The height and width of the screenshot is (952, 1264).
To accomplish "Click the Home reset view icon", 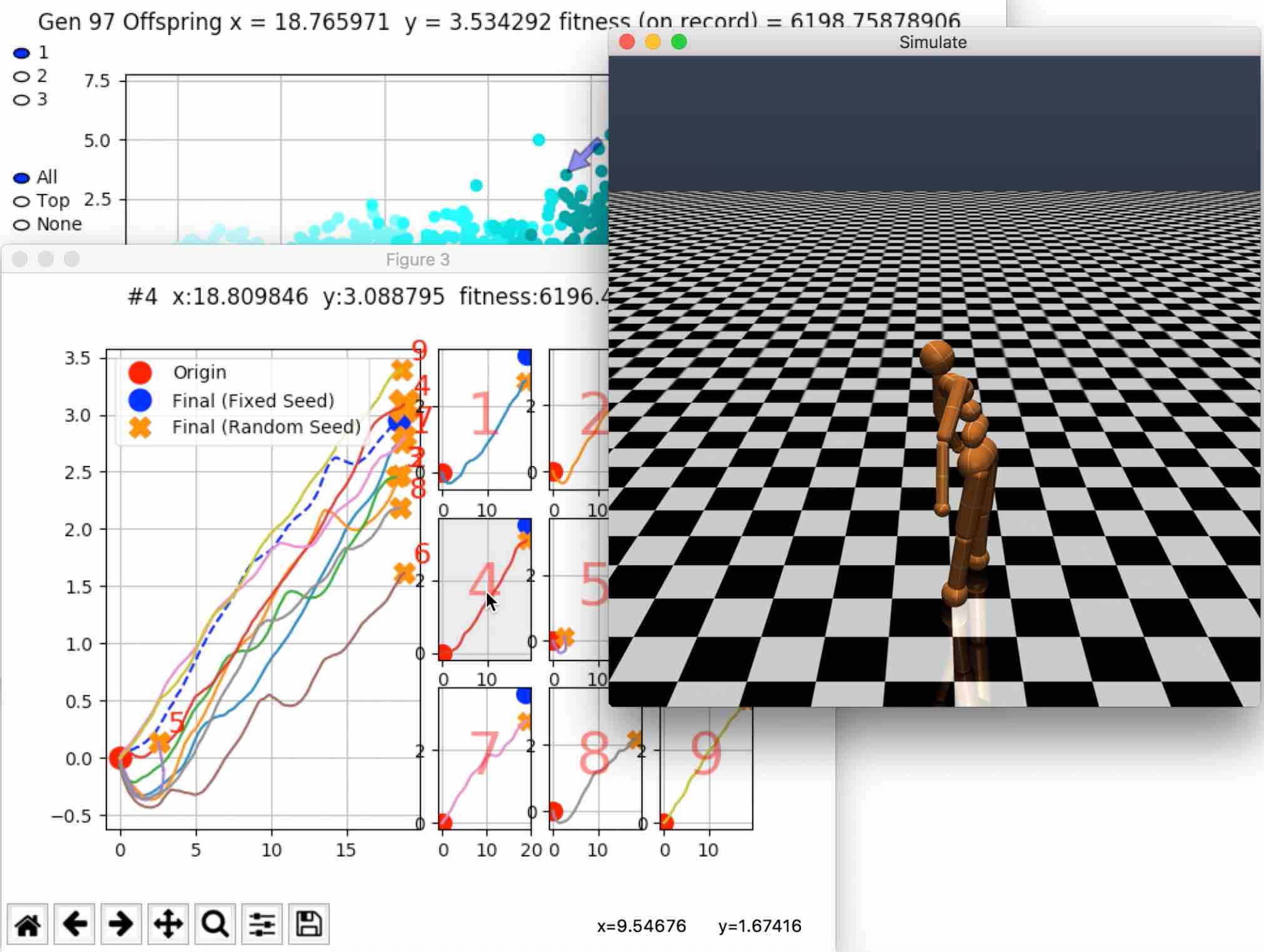I will [x=28, y=924].
